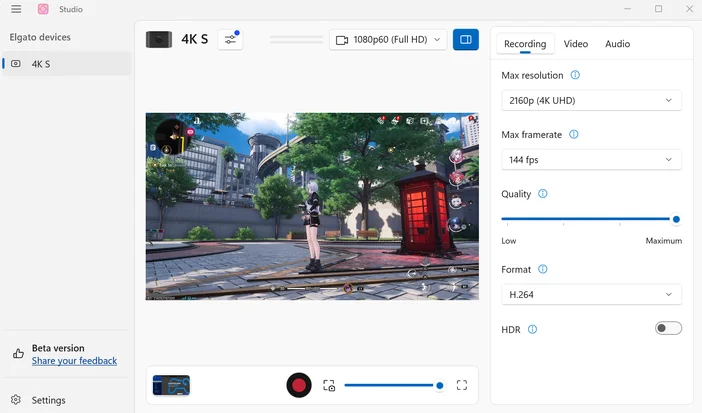Click the Share your feedback link
Viewport: 702px width, 413px height.
click(74, 361)
